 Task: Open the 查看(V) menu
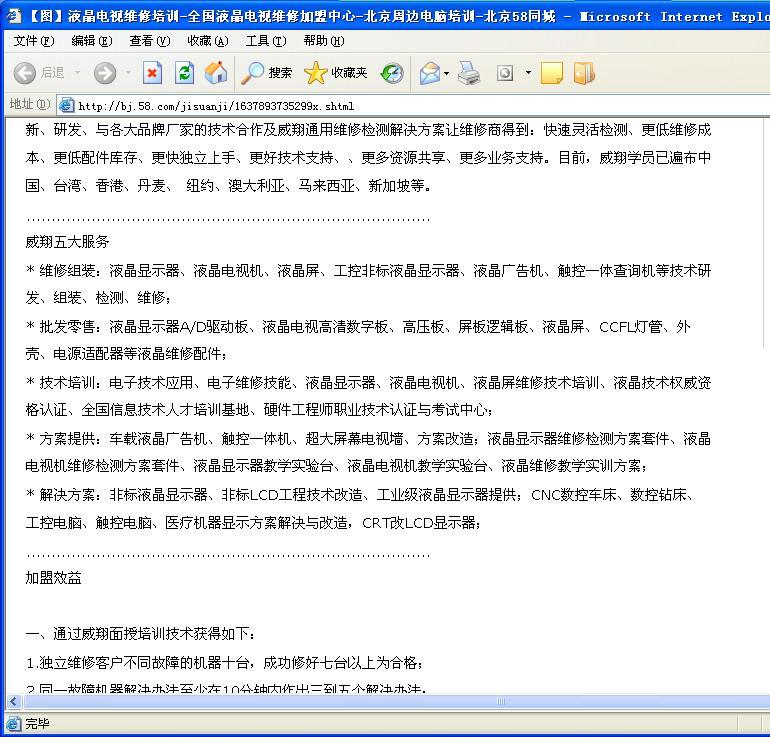point(149,41)
